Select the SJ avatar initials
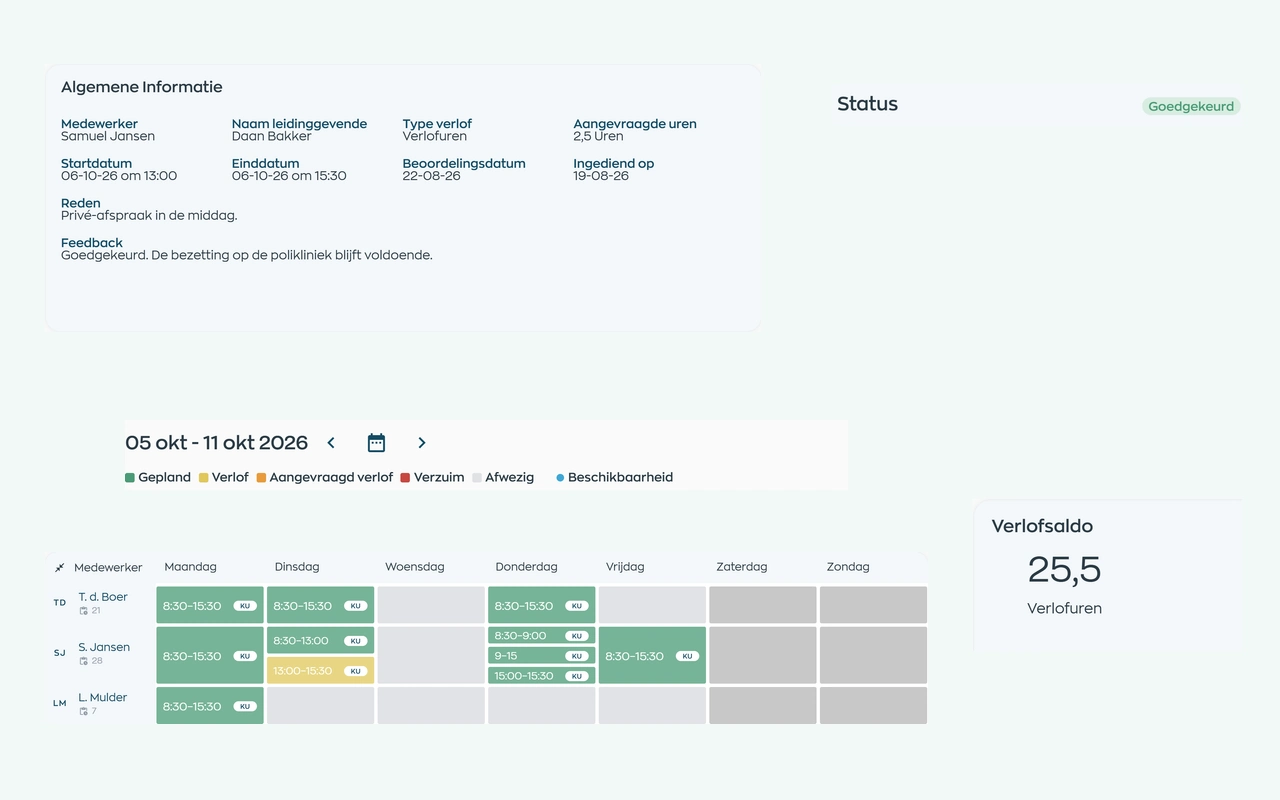This screenshot has height=800, width=1280. click(x=60, y=653)
